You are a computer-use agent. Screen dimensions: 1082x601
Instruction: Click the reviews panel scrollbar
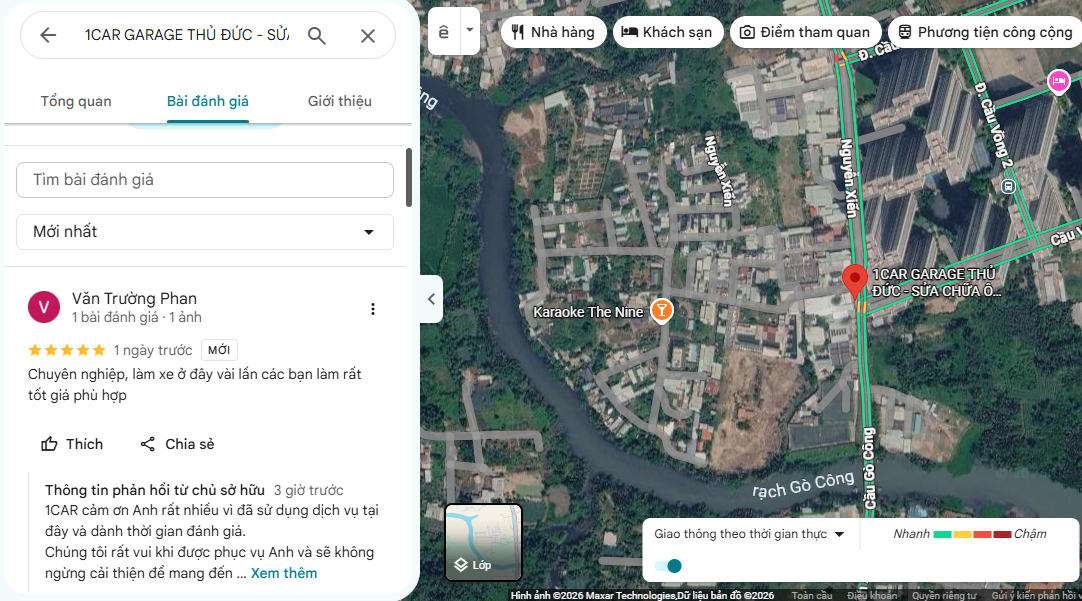pyautogui.click(x=409, y=177)
